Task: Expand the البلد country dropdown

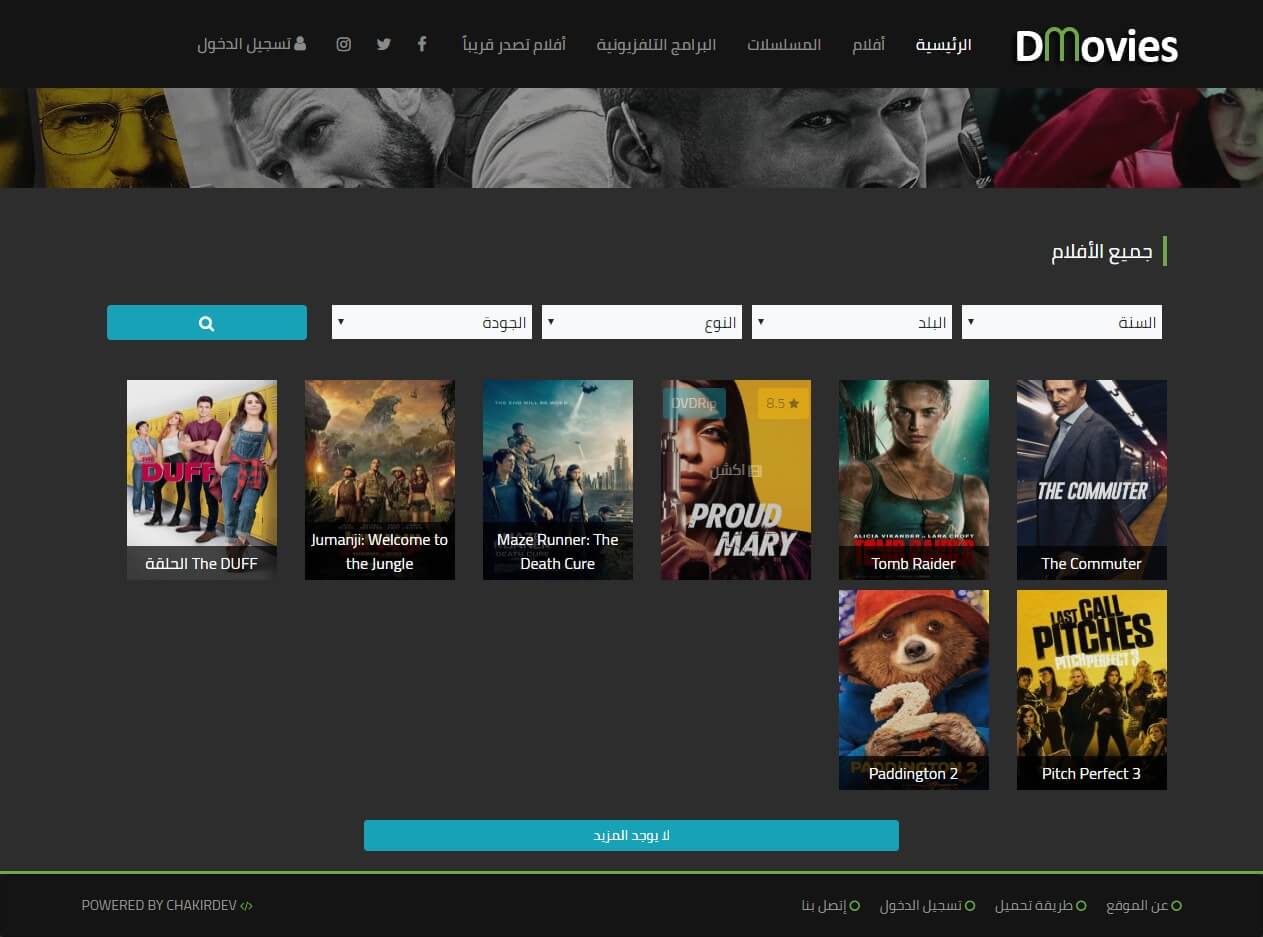Action: pos(851,323)
